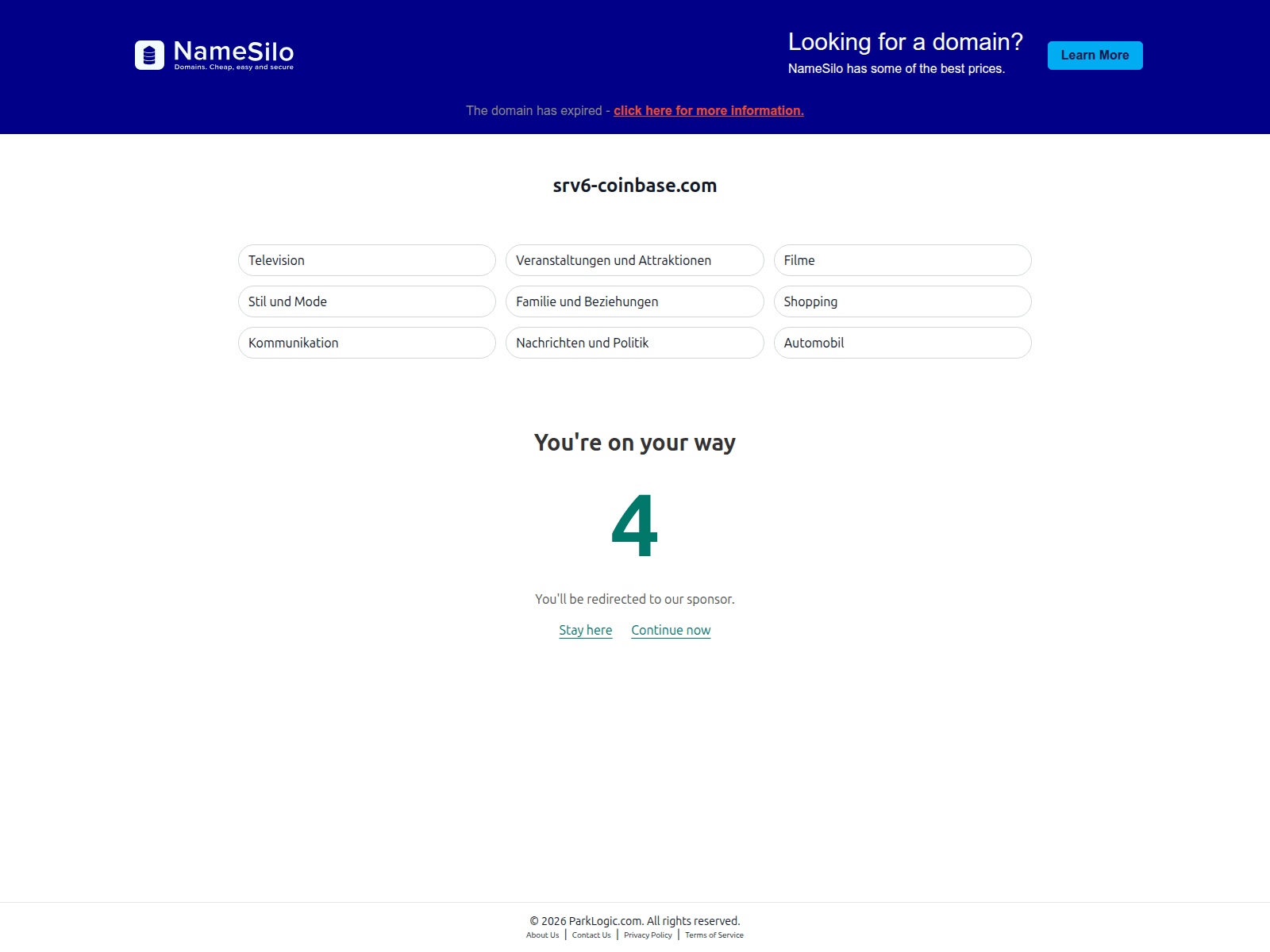Open Veranstaltungen und Attraktionen category
The image size is (1270, 952).
(x=634, y=260)
